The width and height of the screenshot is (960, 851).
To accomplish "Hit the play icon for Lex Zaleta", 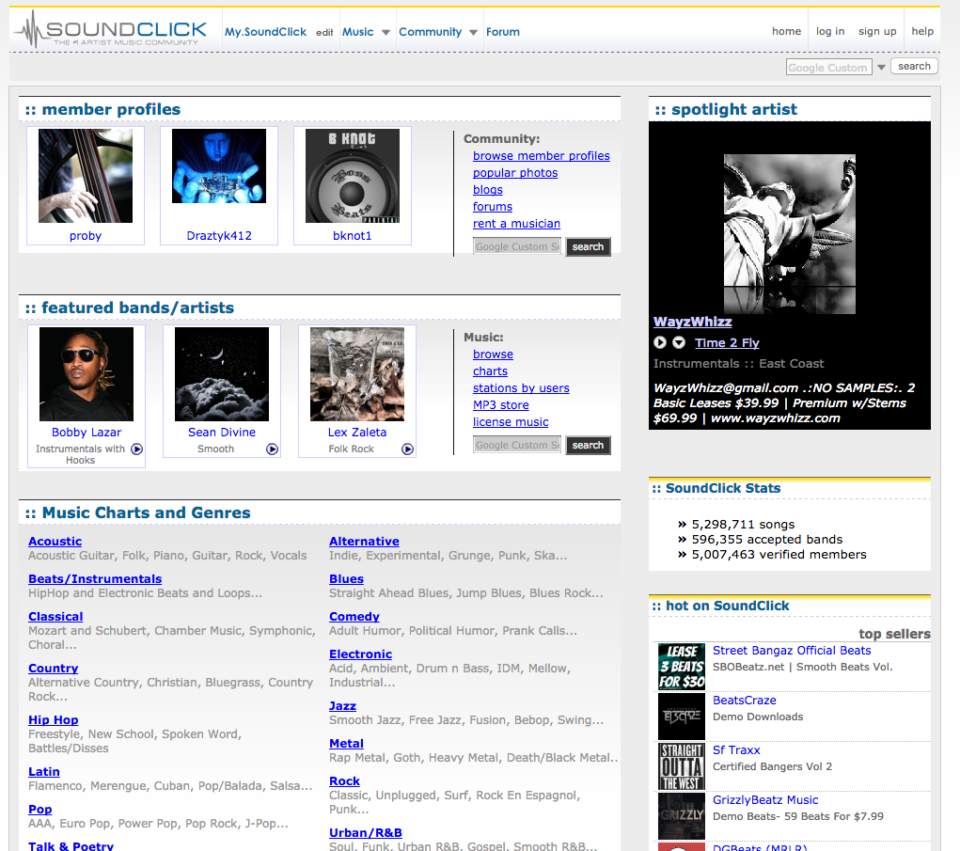I will coord(407,449).
